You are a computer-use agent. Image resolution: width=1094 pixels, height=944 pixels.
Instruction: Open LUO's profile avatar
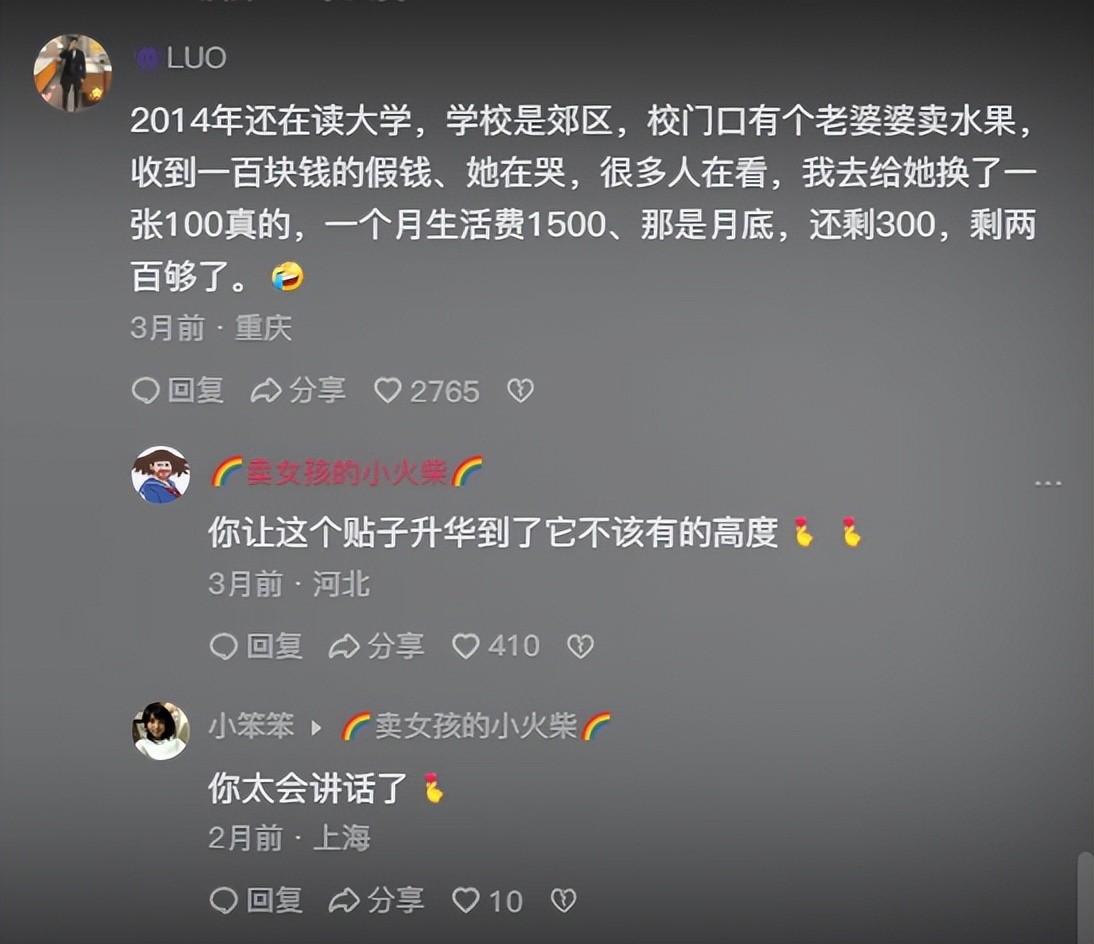coord(73,73)
